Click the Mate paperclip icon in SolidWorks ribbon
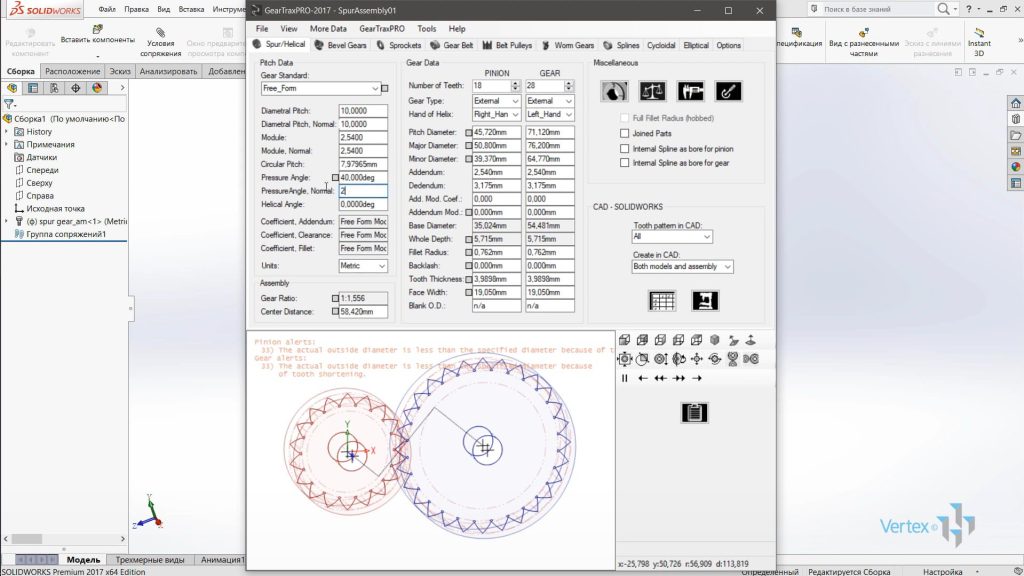Image resolution: width=1024 pixels, height=576 pixels. pyautogui.click(x=160, y=32)
